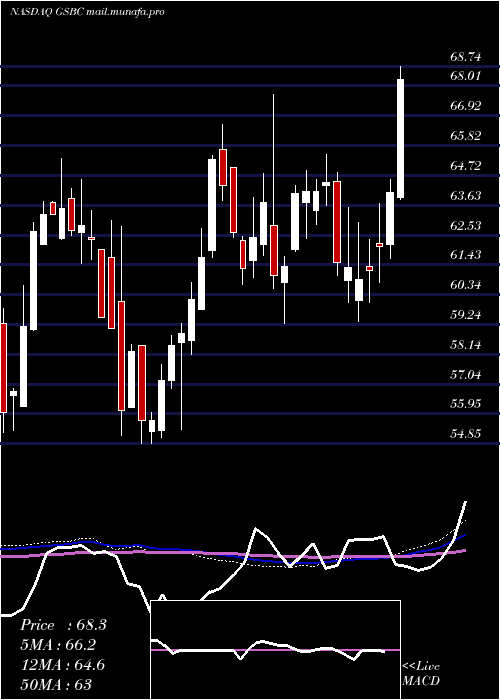Screen dimensions: 500x700
Task: Click the 65.82 price axis label
Action: click(466, 136)
